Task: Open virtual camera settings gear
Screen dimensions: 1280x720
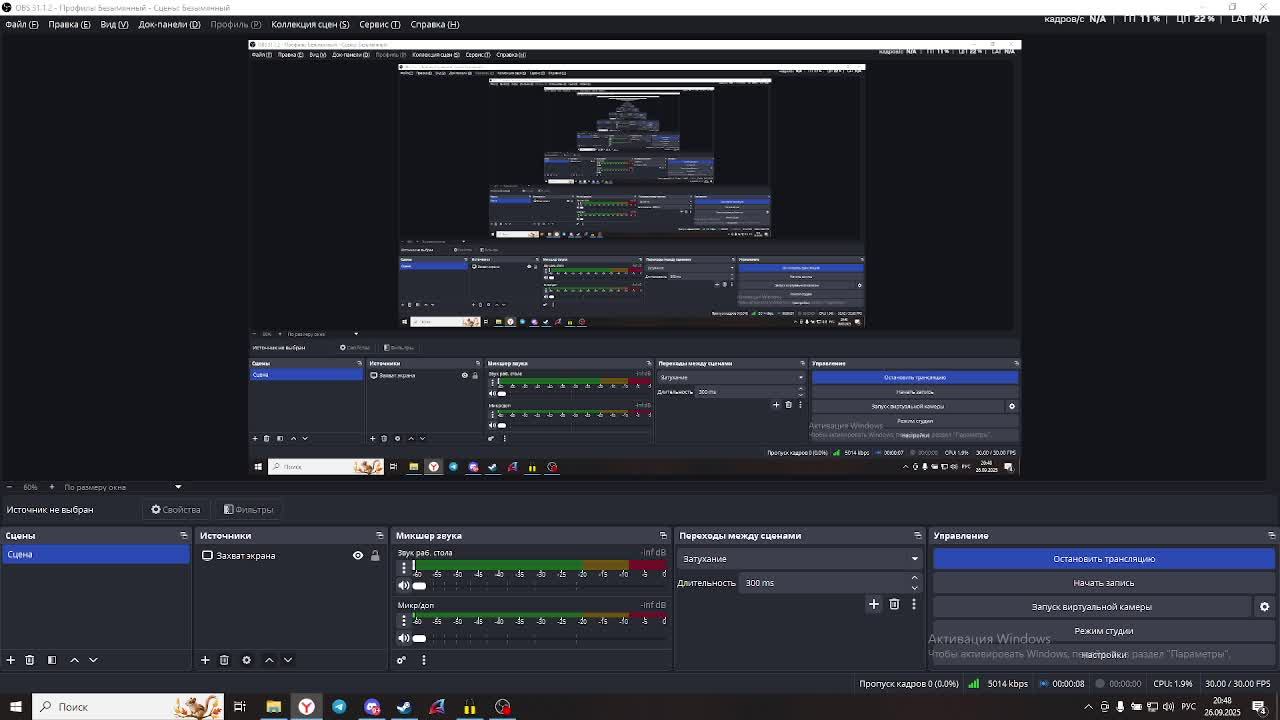Action: coord(1264,607)
